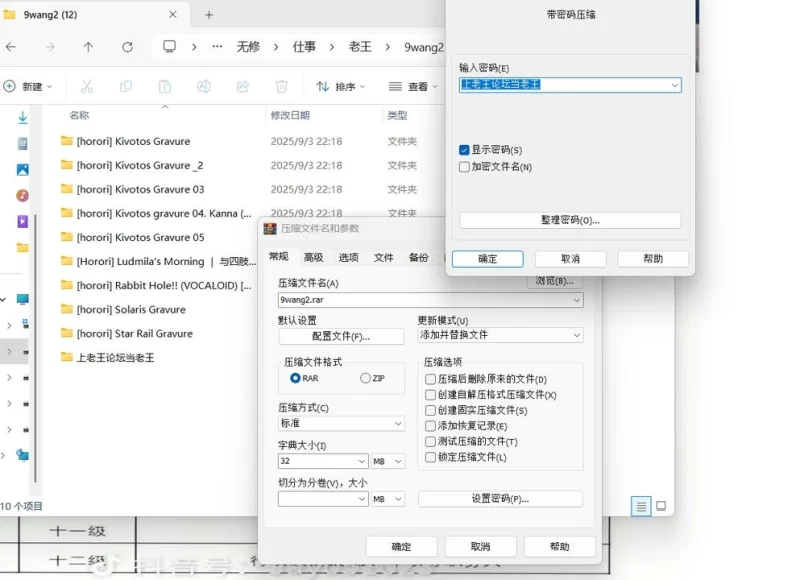This screenshot has height=580, width=800.
Task: Click This PC monitor in sidebar
Action: point(22,299)
